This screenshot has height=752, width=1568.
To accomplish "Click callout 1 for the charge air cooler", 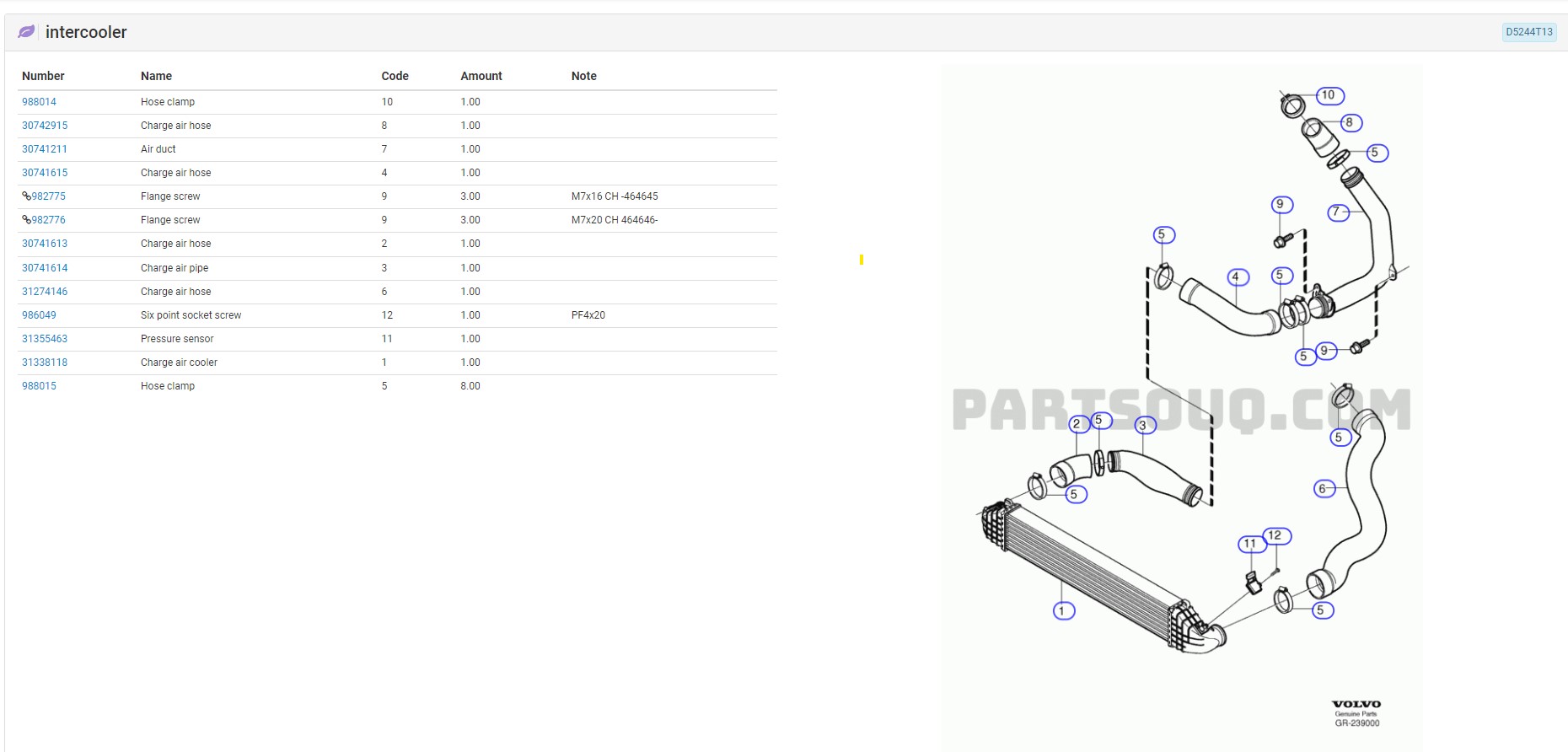I will (x=1063, y=611).
